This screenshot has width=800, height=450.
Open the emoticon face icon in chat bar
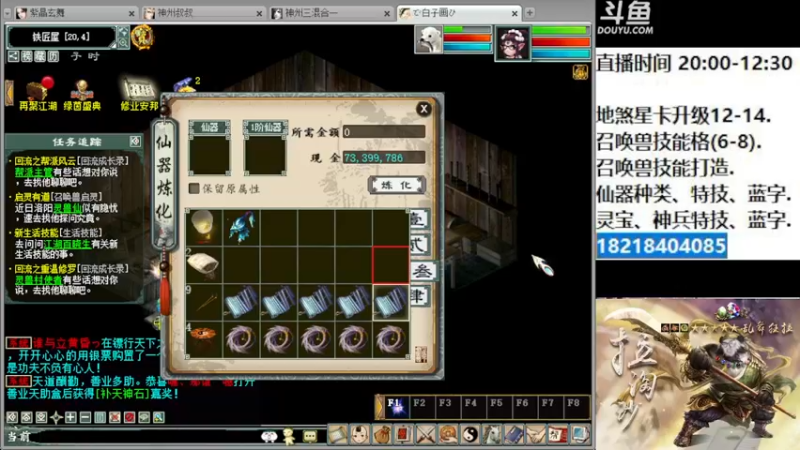click(269, 436)
